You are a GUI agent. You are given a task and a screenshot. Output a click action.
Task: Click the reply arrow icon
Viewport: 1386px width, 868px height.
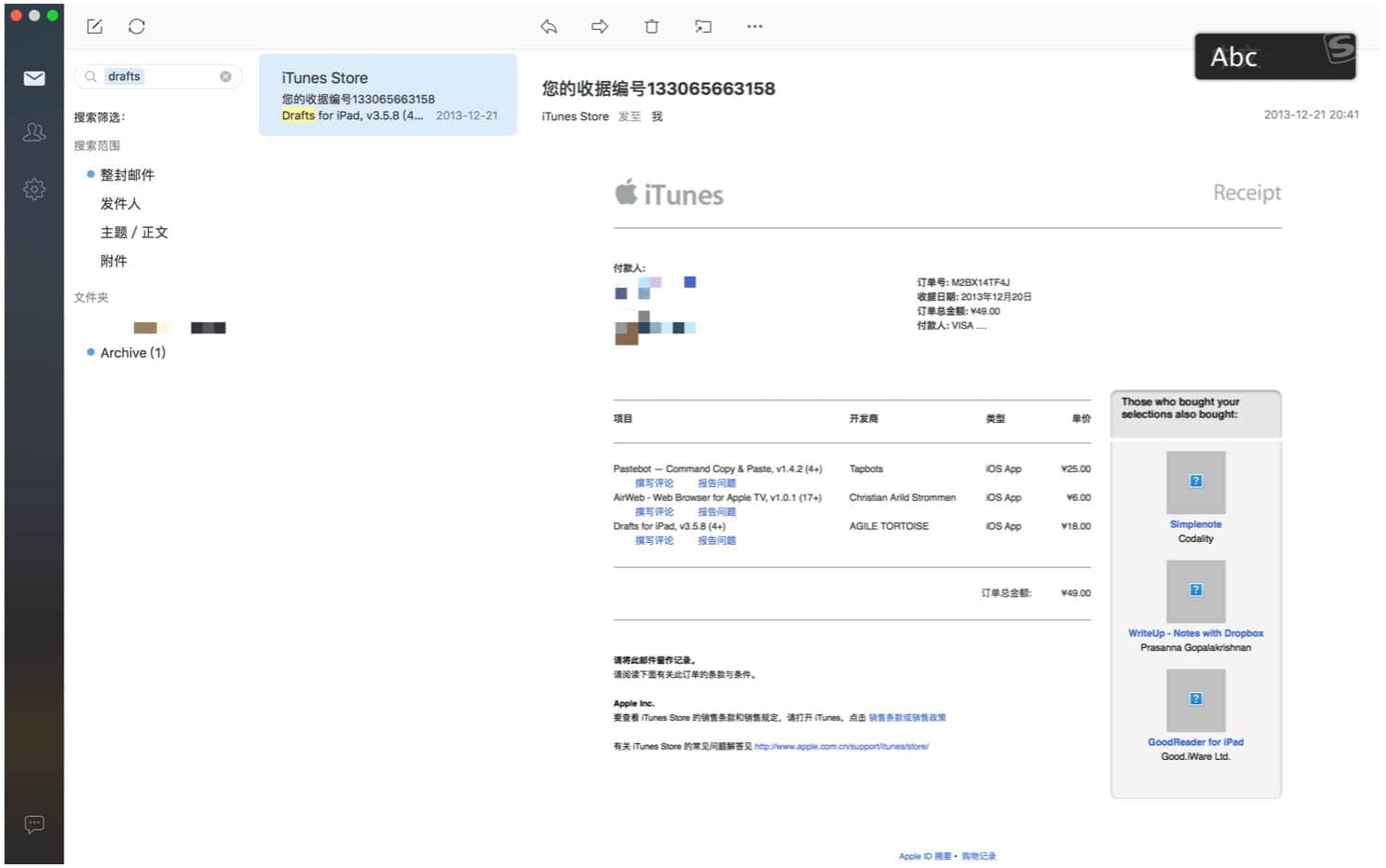click(x=549, y=26)
